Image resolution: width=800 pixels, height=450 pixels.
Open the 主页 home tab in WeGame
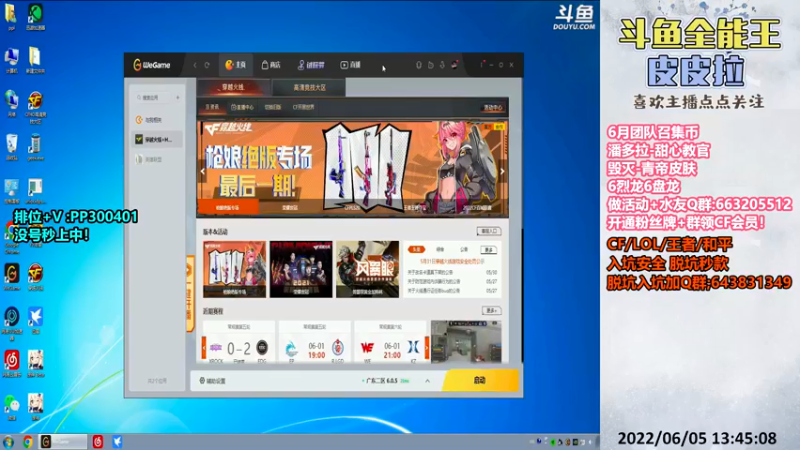(236, 65)
